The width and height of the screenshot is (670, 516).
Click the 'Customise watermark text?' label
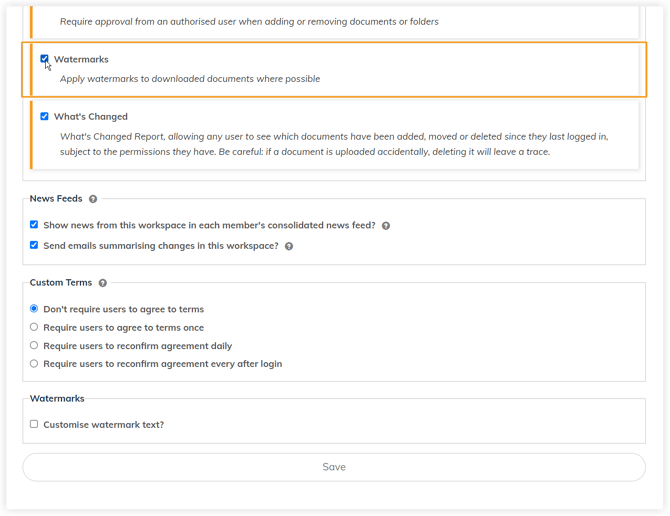click(x=103, y=425)
